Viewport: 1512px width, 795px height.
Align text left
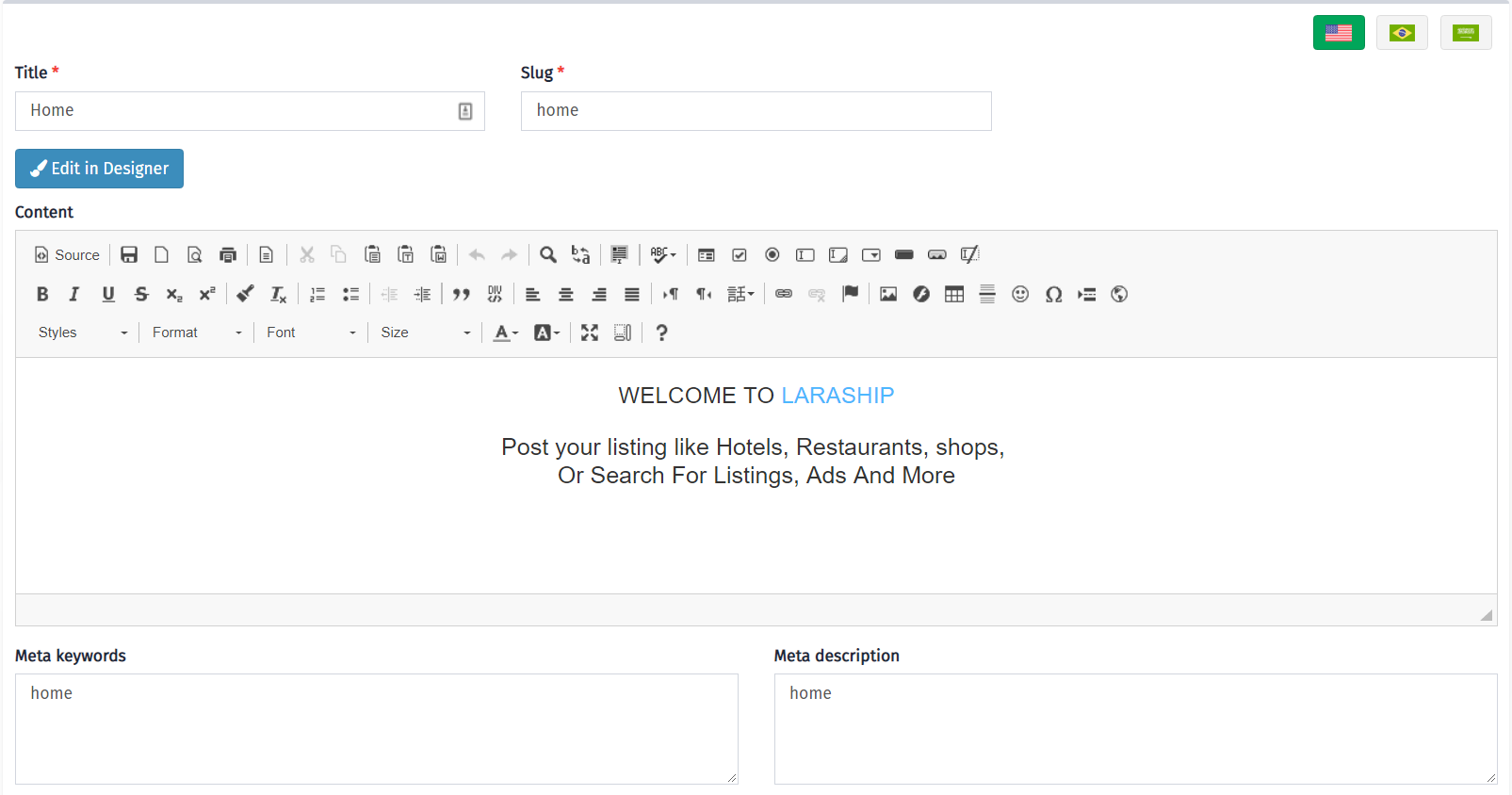(x=533, y=295)
